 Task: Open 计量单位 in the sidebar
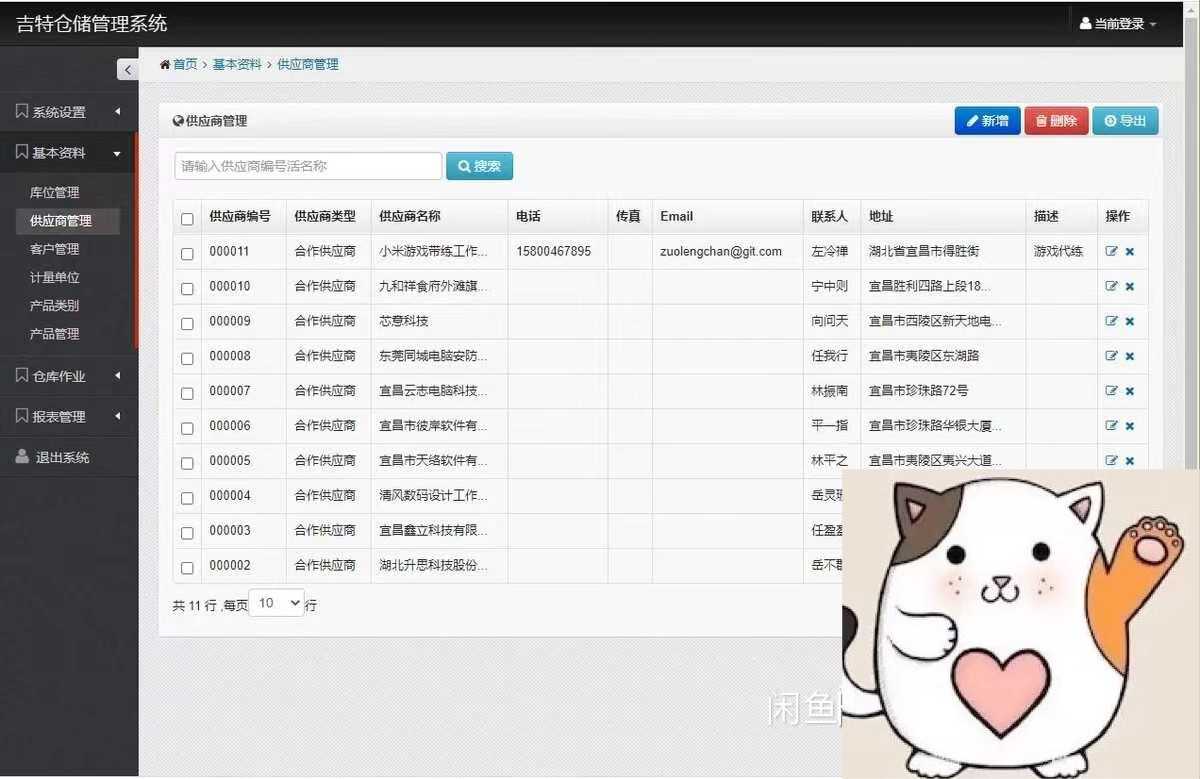tap(54, 277)
